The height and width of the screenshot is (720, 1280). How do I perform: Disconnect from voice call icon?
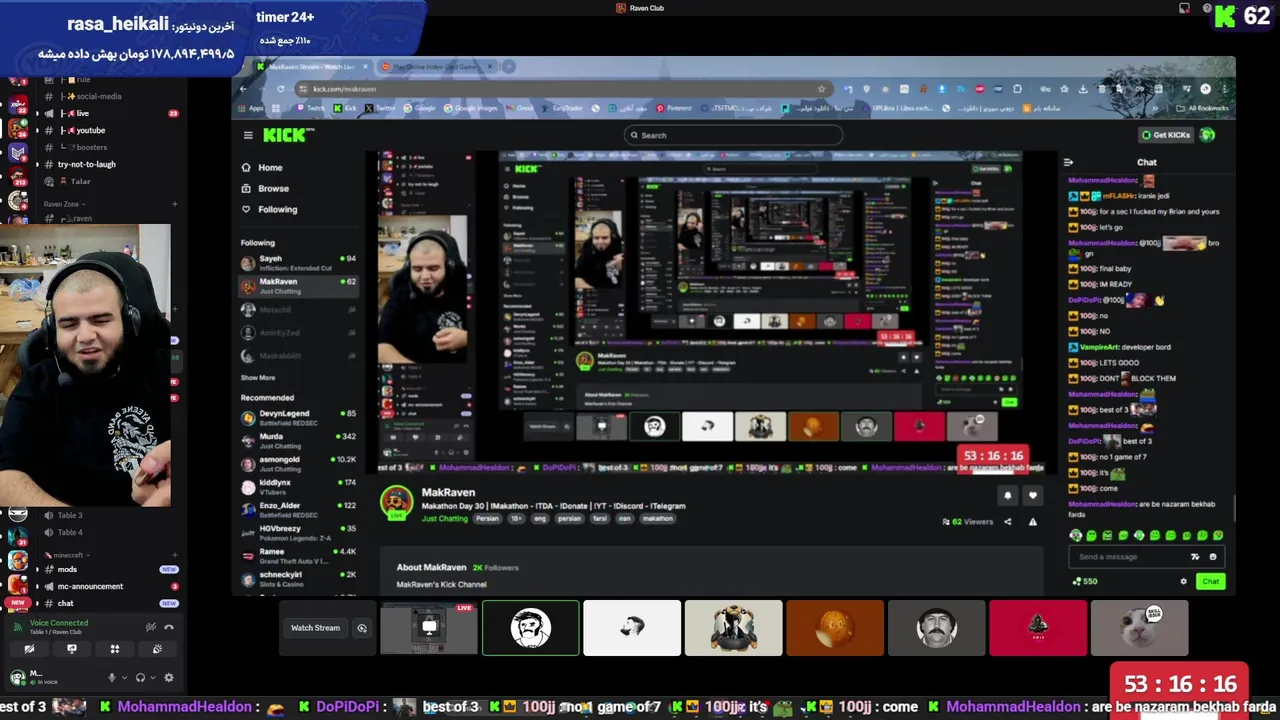click(x=169, y=627)
